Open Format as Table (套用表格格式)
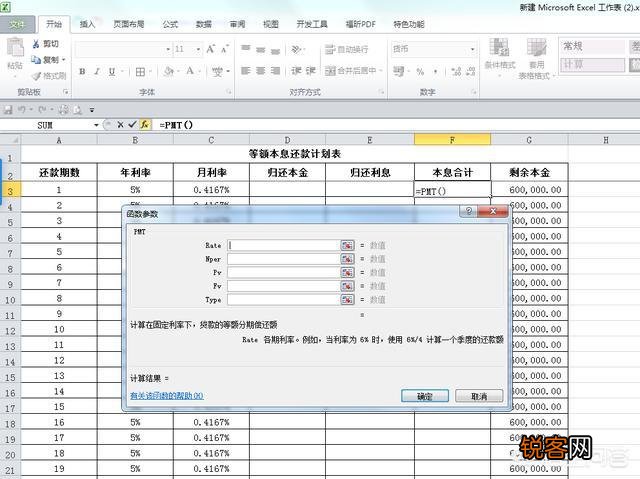The height and width of the screenshot is (479, 640). point(536,58)
